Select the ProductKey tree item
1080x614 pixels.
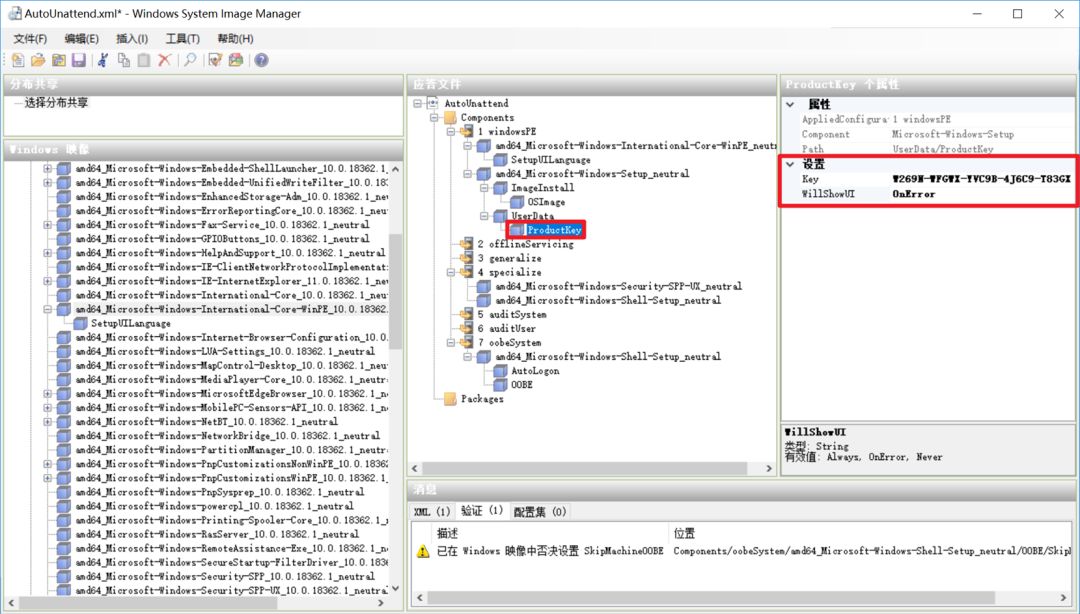(x=554, y=230)
